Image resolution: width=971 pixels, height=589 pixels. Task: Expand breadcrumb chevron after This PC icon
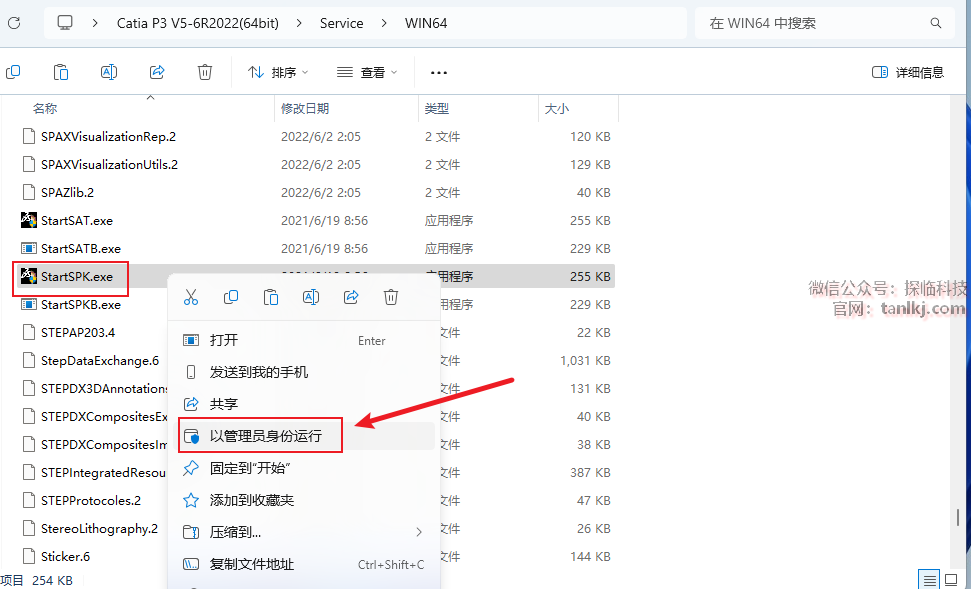[x=95, y=23]
